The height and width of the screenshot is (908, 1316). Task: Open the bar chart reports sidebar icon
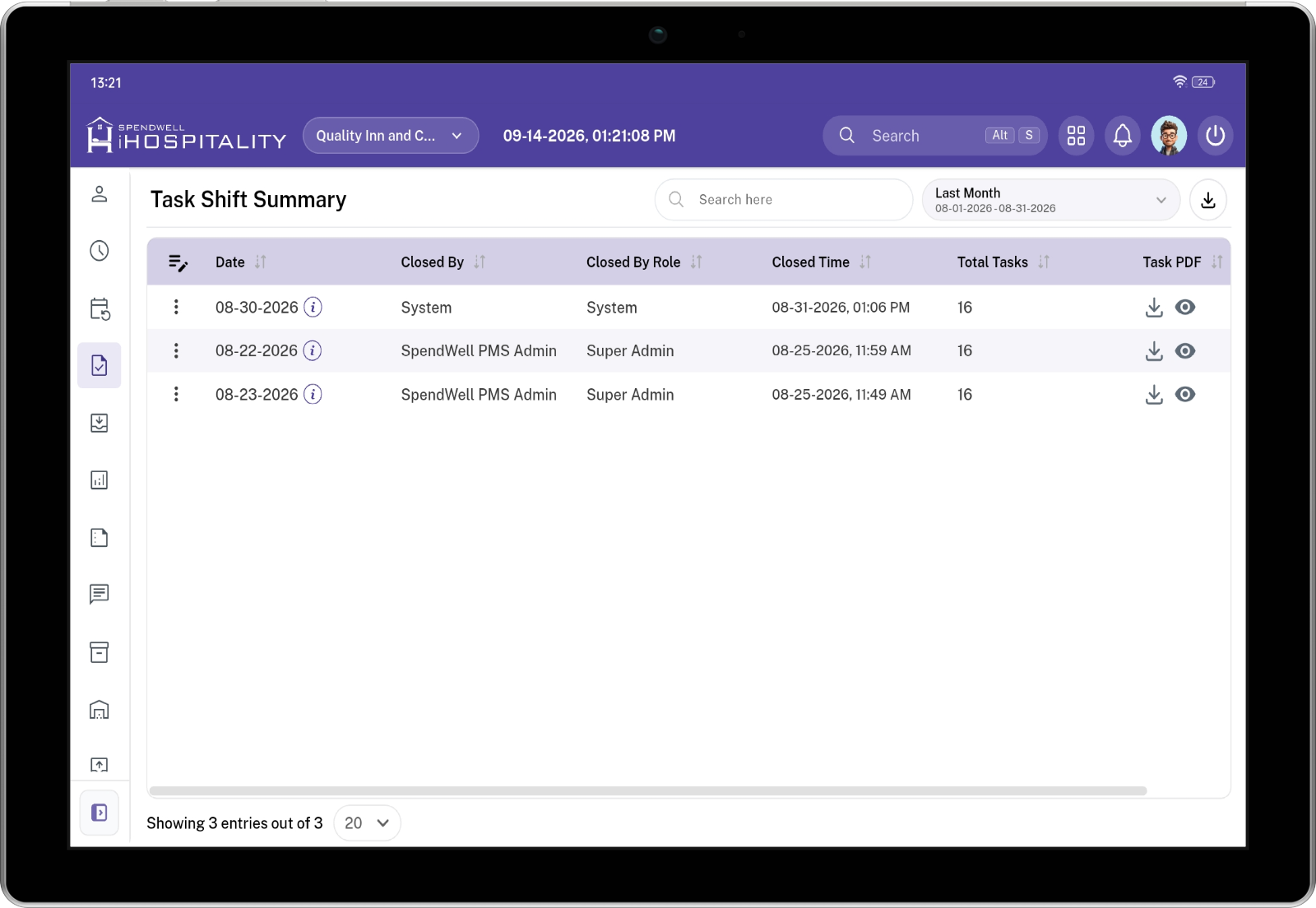pyautogui.click(x=100, y=480)
